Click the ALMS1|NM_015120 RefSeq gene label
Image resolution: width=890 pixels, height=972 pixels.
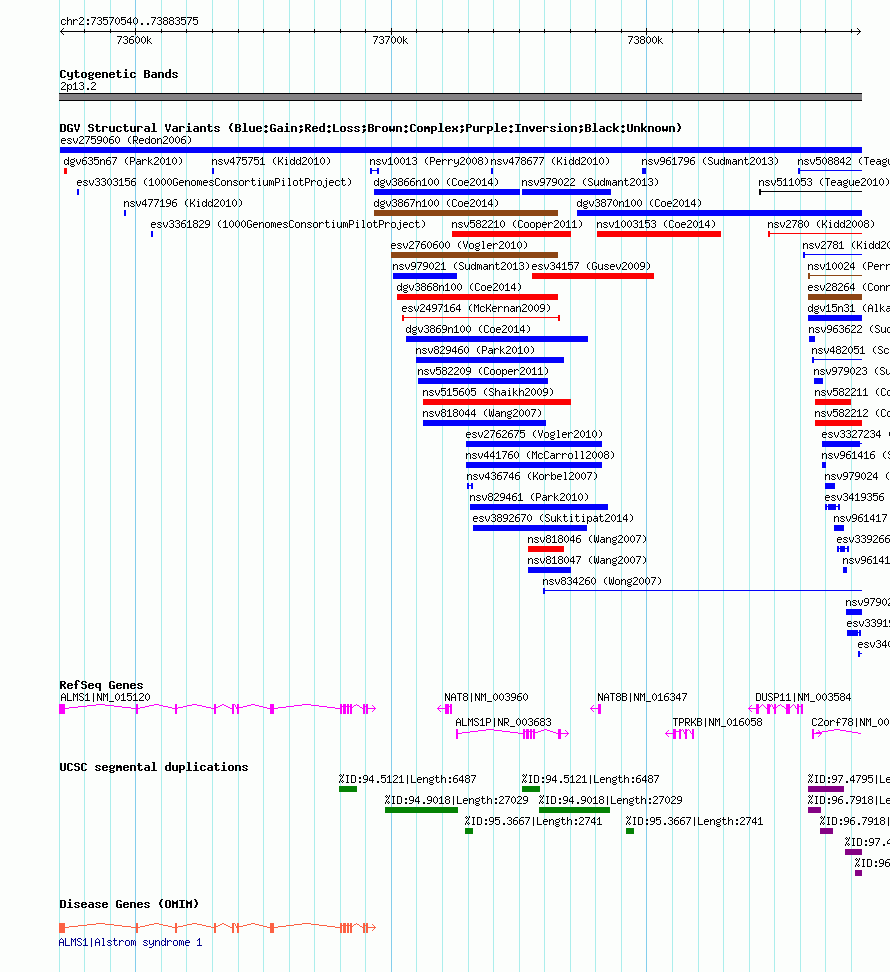(x=105, y=698)
